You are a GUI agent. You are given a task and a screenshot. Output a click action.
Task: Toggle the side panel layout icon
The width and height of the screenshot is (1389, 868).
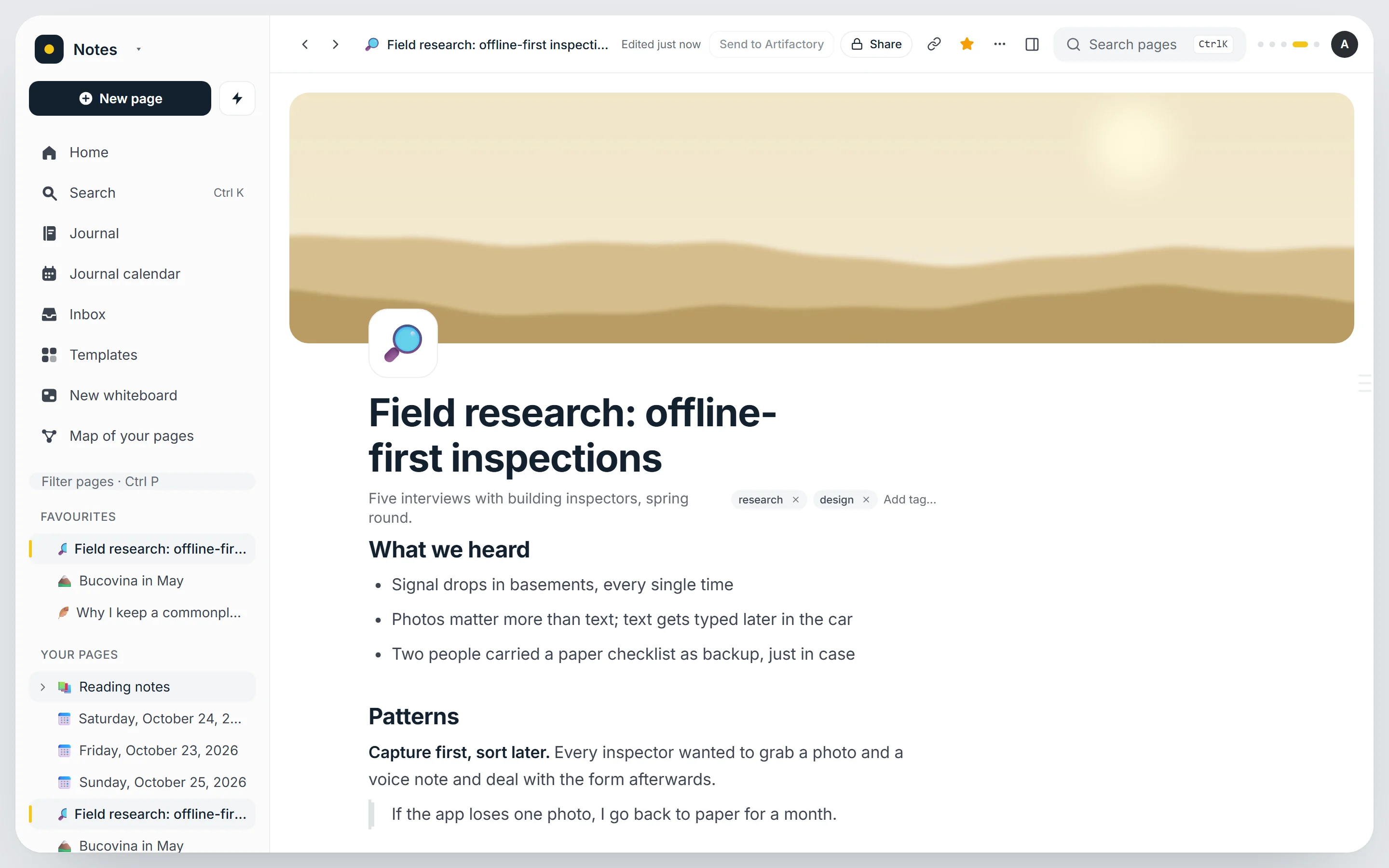point(1032,44)
